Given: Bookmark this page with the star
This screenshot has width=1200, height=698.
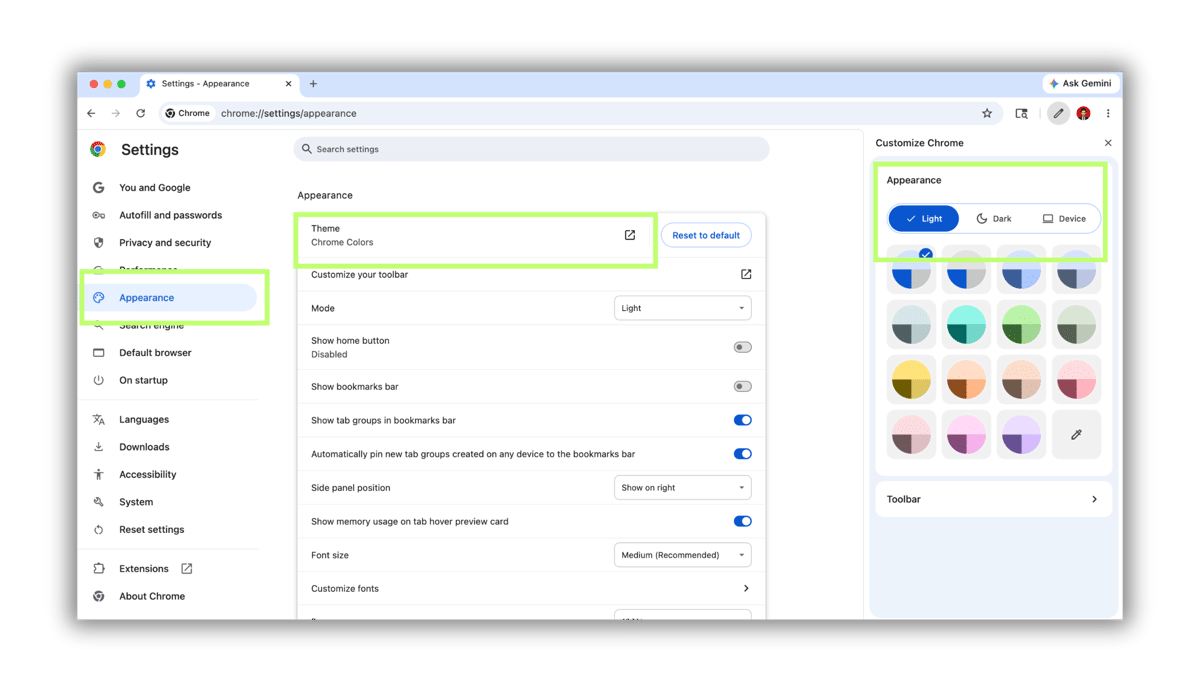Looking at the screenshot, I should [987, 113].
